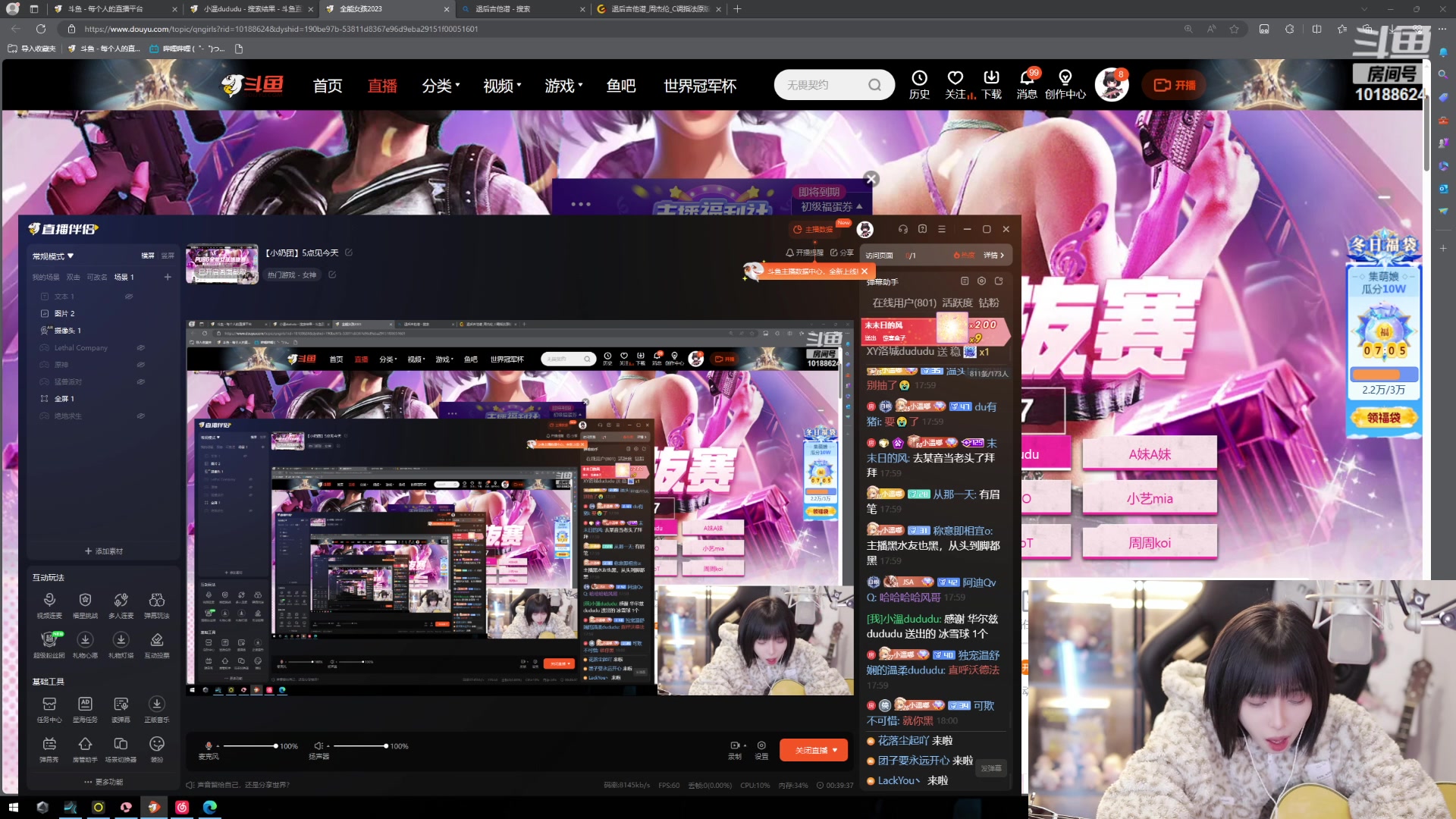Open 房管助手 room manager assistant
1456x819 pixels.
coord(85,749)
